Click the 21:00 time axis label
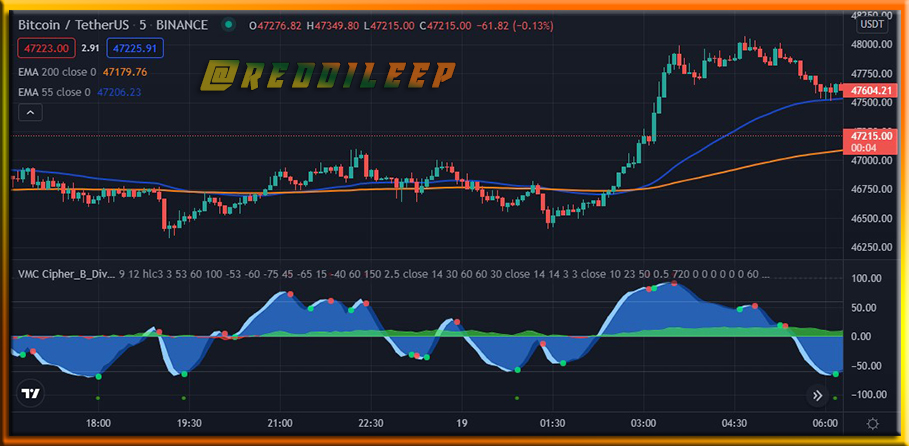909x446 pixels. (280, 423)
